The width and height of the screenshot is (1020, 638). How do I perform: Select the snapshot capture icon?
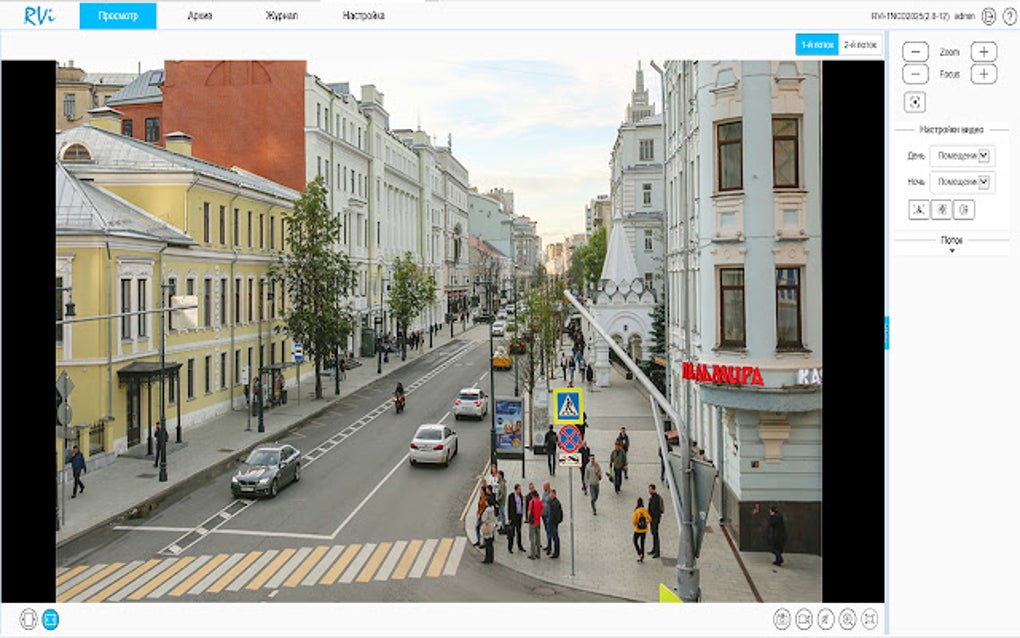[783, 618]
